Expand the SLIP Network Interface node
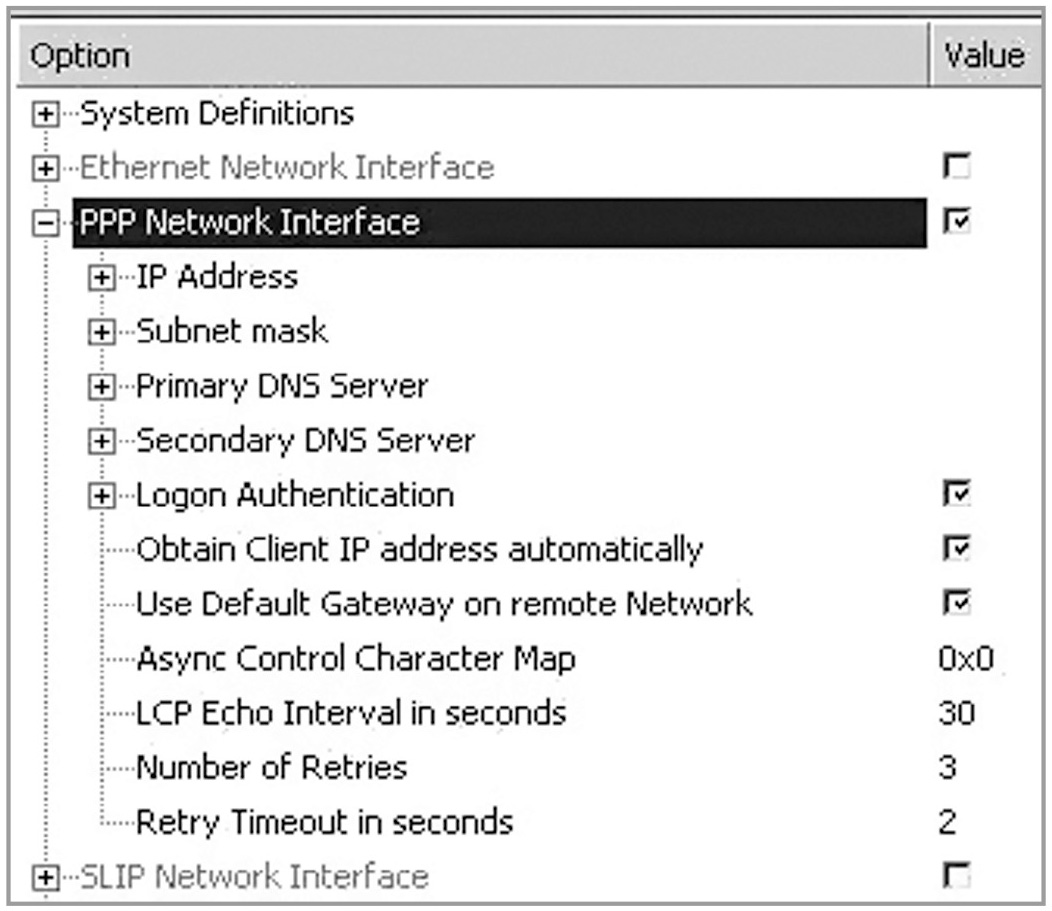The height and width of the screenshot is (911, 1052). pos(44,878)
